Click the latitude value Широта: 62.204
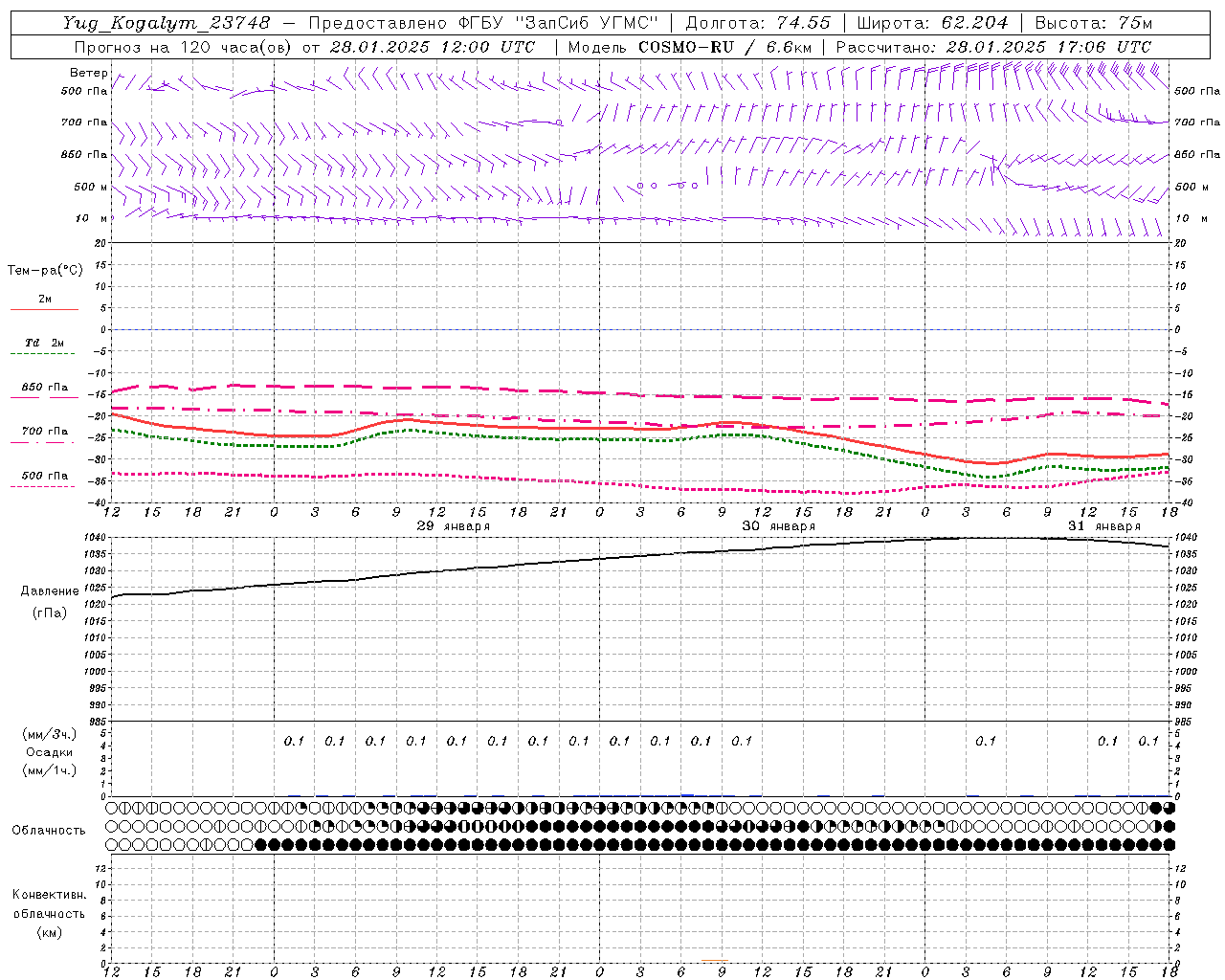This screenshot has height=980, width=1225. tap(932, 23)
